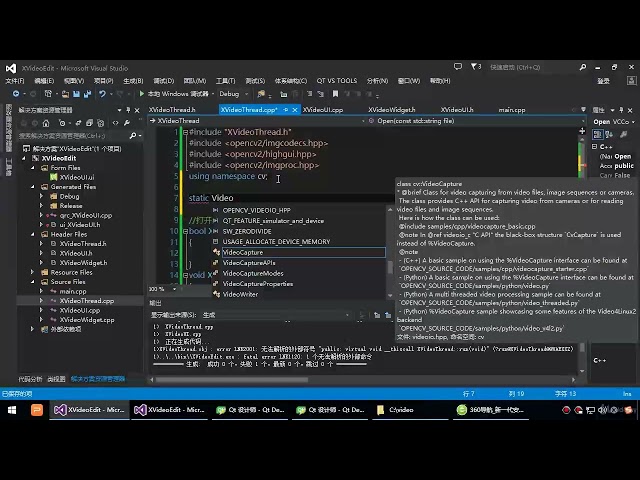Collapse the #include code region at line 1
The height and width of the screenshot is (480, 640).
click(183, 131)
